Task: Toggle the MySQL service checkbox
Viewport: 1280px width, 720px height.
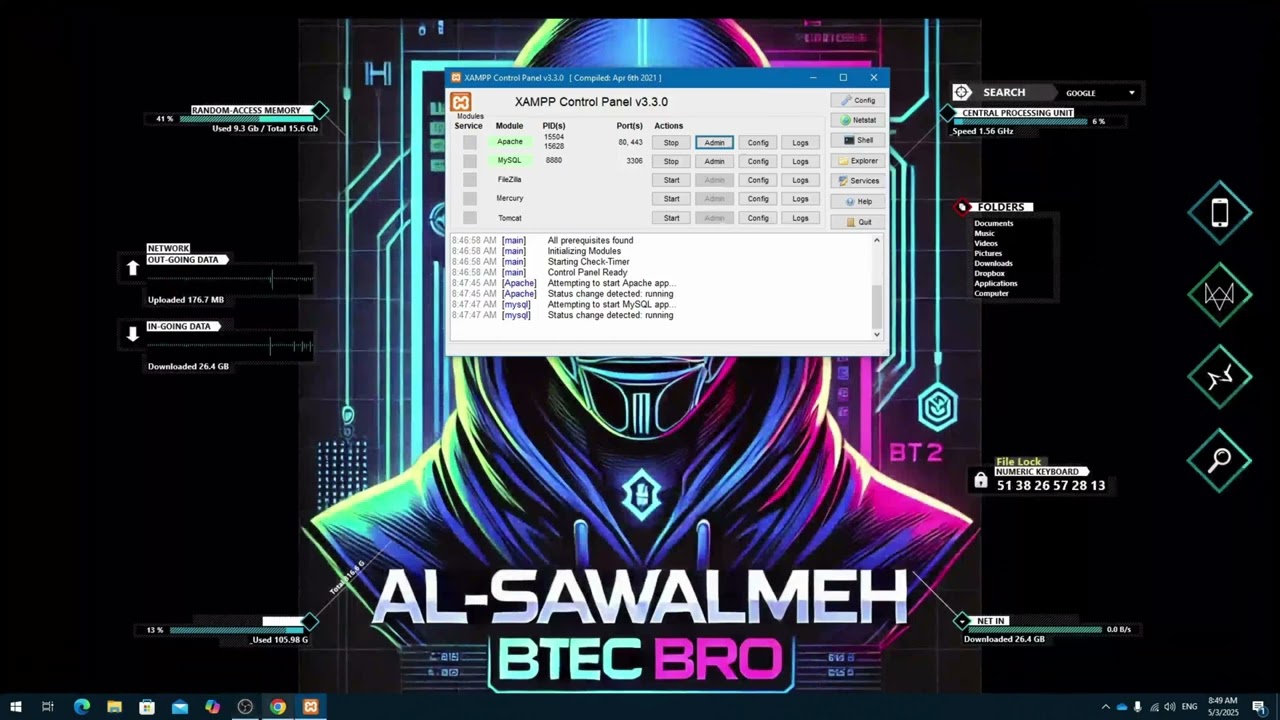Action: (x=470, y=161)
